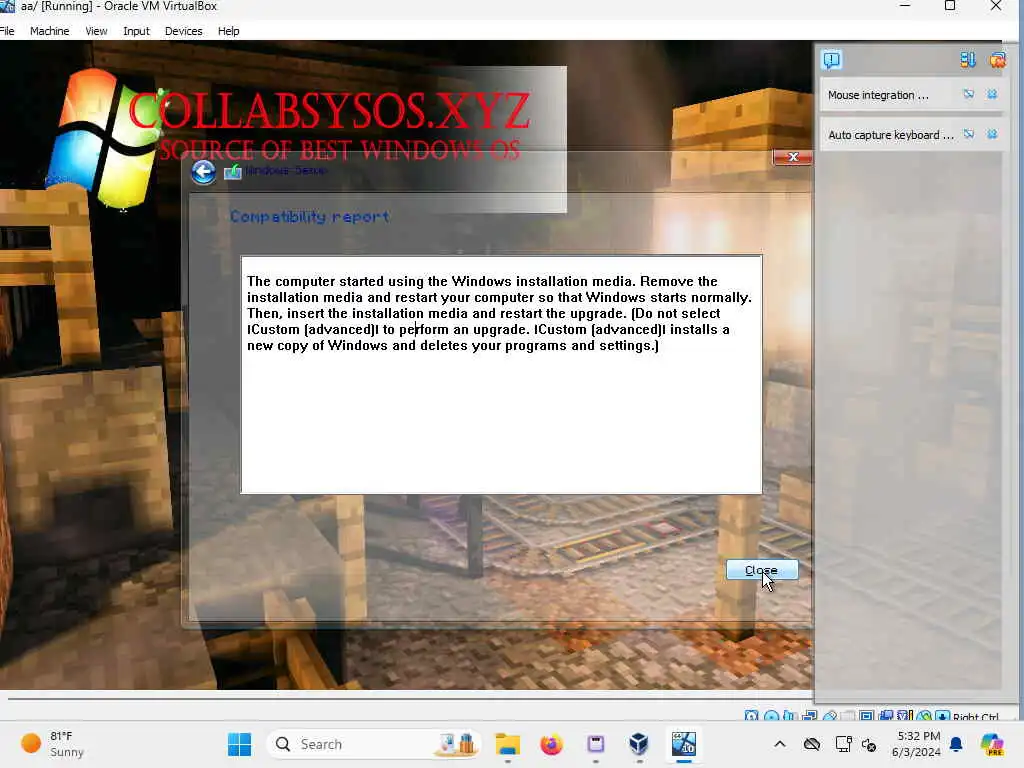Screen dimensions: 1024x768
Task: Open the Machine menu
Action: pyautogui.click(x=49, y=31)
